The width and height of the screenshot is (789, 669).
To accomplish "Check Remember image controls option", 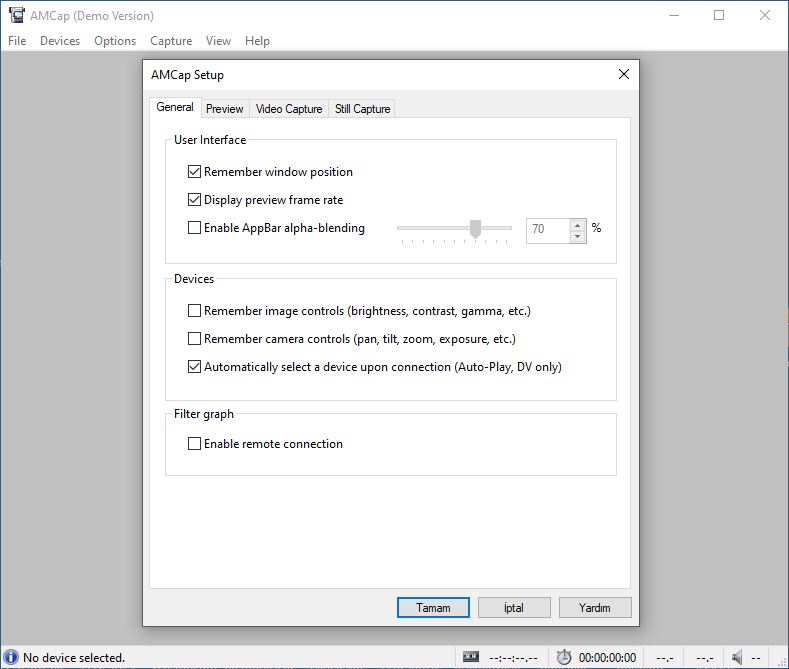I will (x=194, y=311).
